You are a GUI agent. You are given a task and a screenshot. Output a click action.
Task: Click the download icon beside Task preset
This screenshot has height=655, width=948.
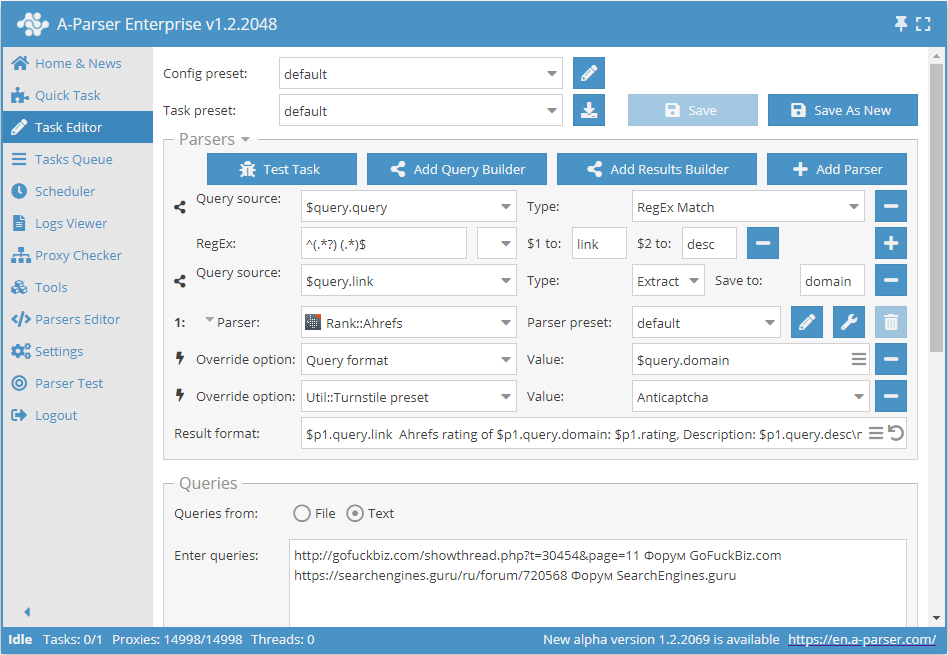(x=589, y=110)
